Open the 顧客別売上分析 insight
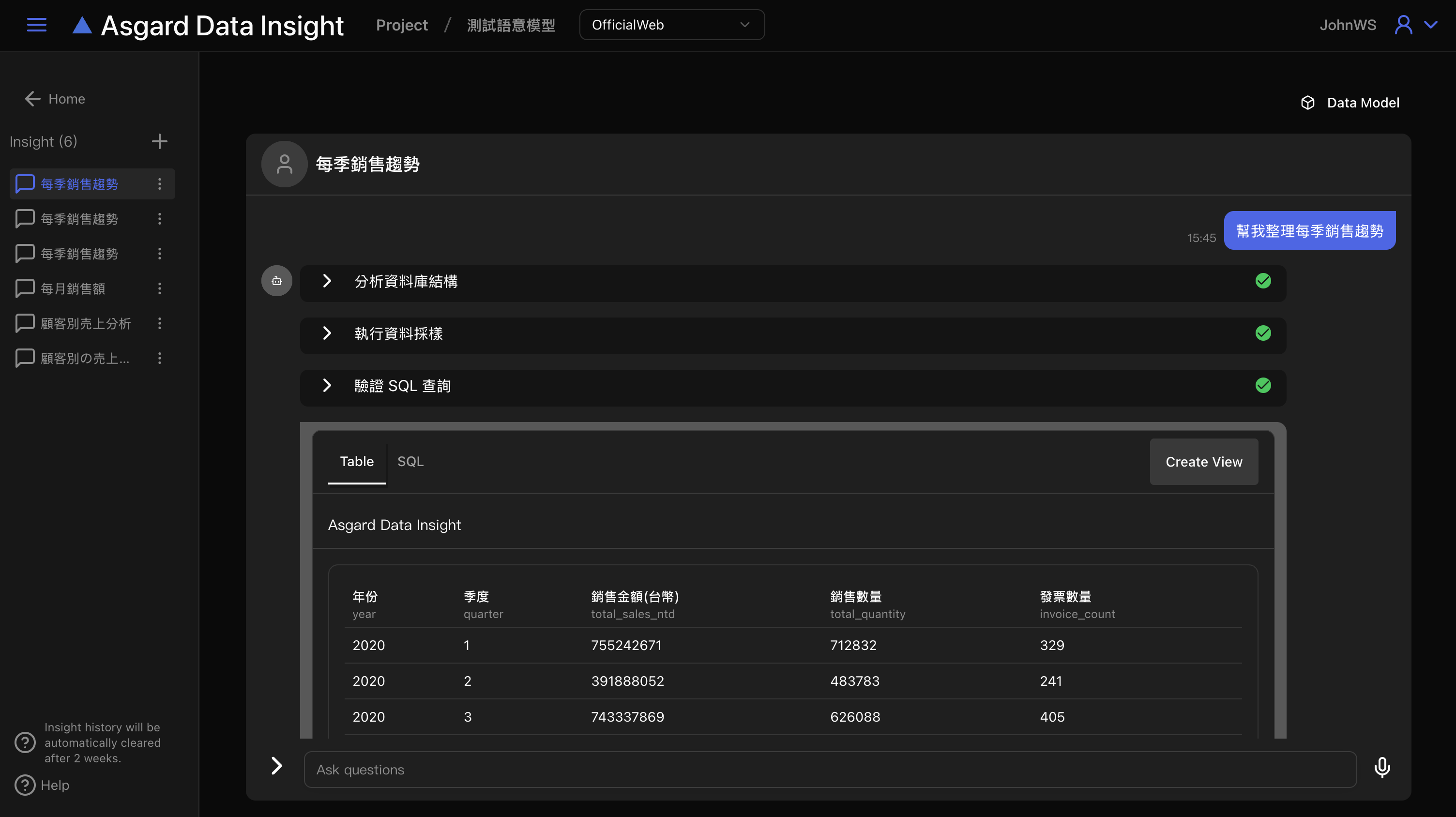This screenshot has width=1456, height=817. tap(86, 324)
